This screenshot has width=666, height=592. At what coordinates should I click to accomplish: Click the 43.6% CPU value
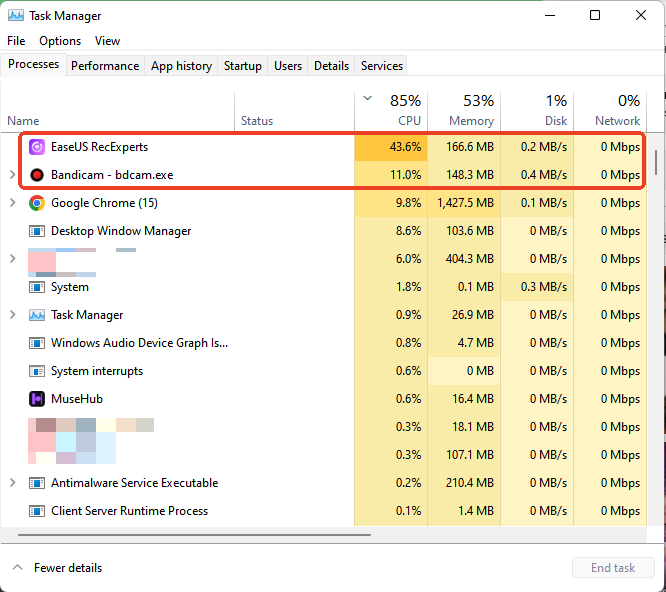(x=405, y=147)
